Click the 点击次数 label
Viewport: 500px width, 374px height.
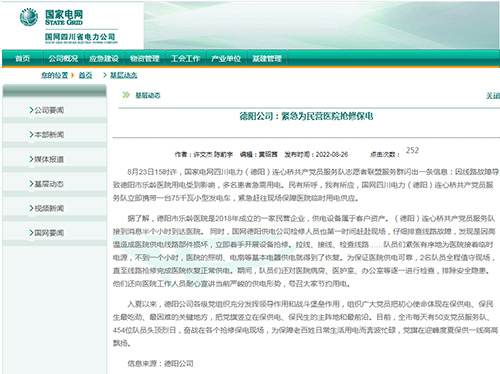385,155
